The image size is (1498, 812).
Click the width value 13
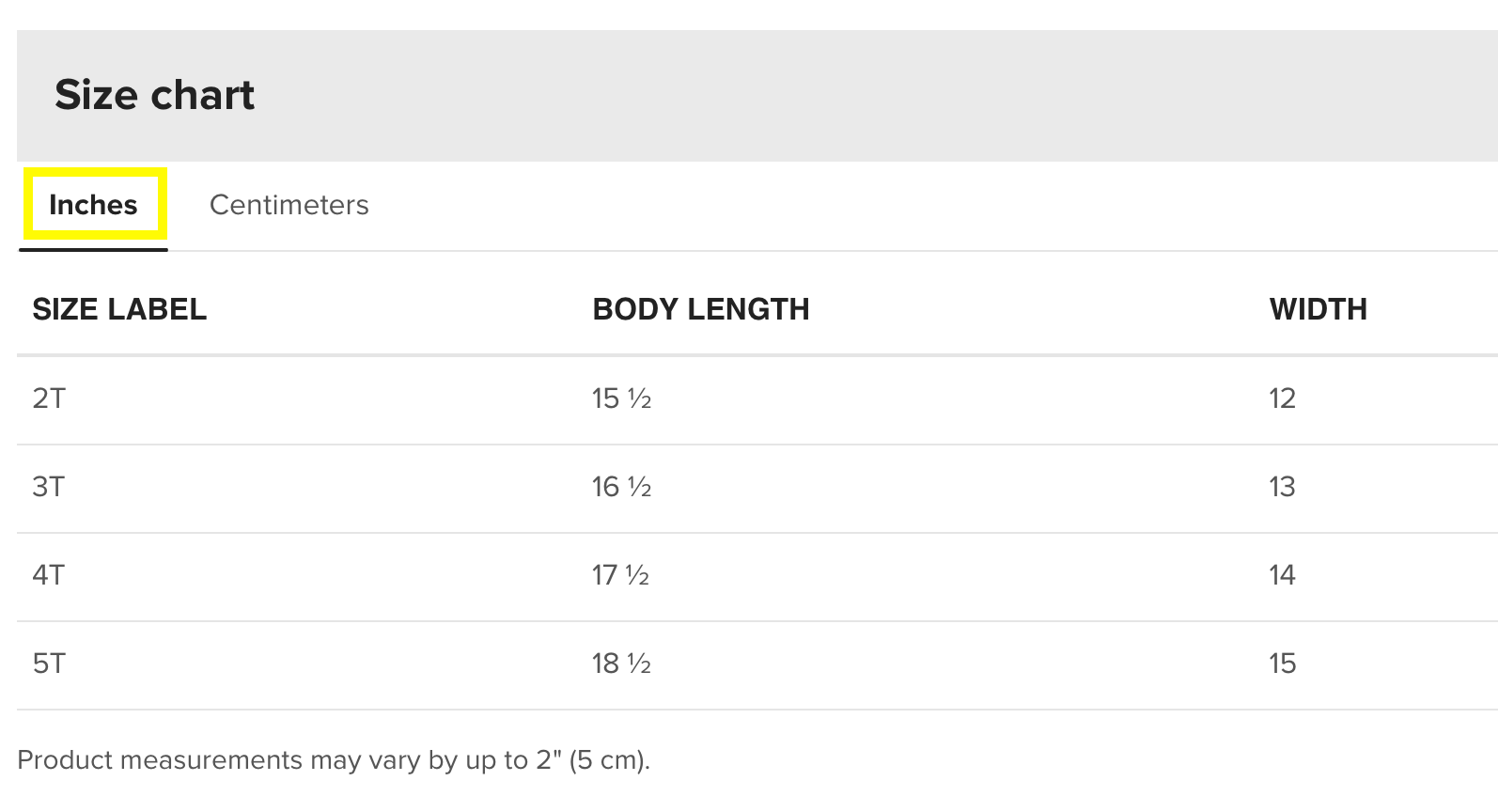coord(1282,487)
